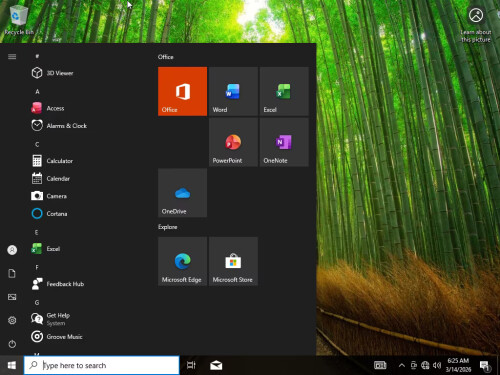This screenshot has width=500, height=375.
Task: Open Task View on the taskbar
Action: click(x=191, y=365)
